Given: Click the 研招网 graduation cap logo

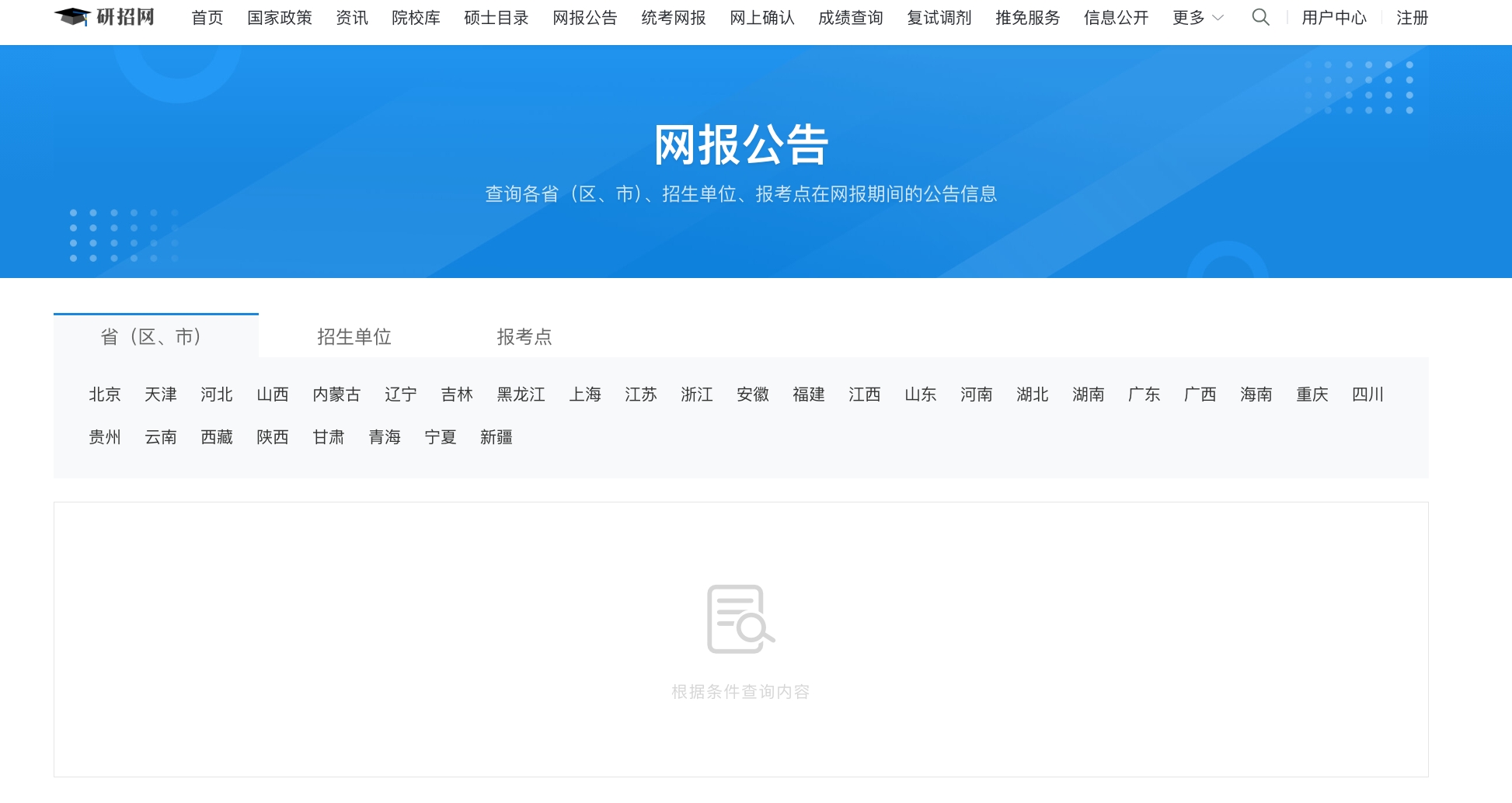Looking at the screenshot, I should (x=105, y=17).
